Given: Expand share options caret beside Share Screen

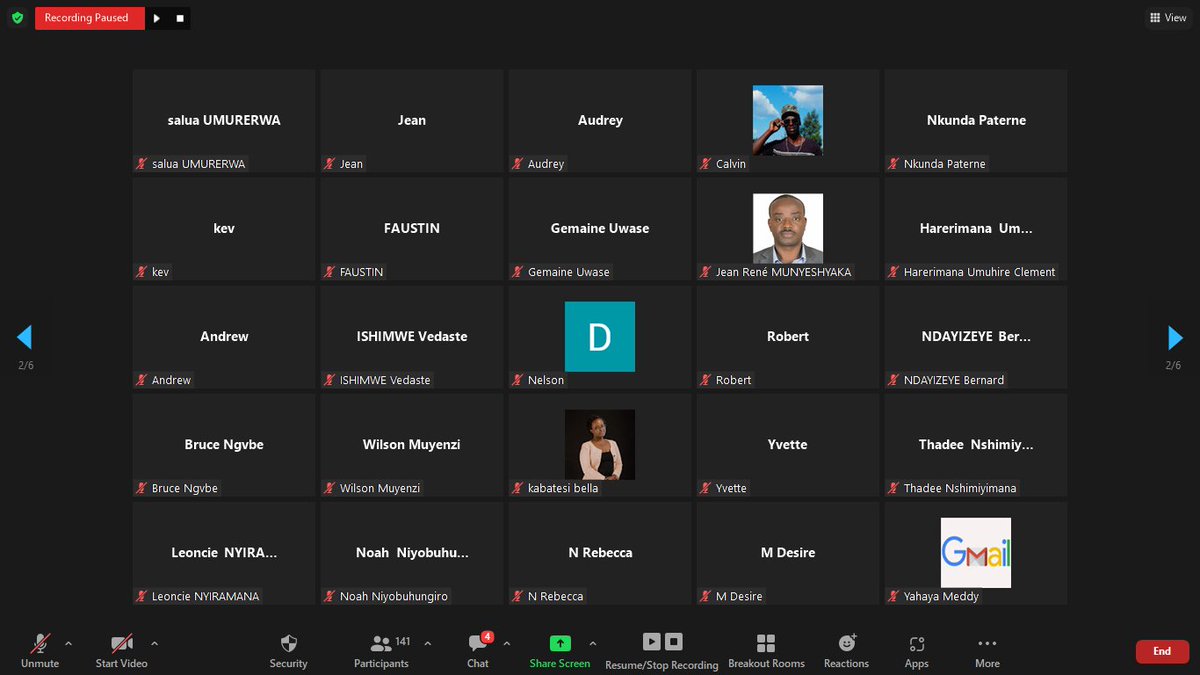Looking at the screenshot, I should pyautogui.click(x=593, y=643).
